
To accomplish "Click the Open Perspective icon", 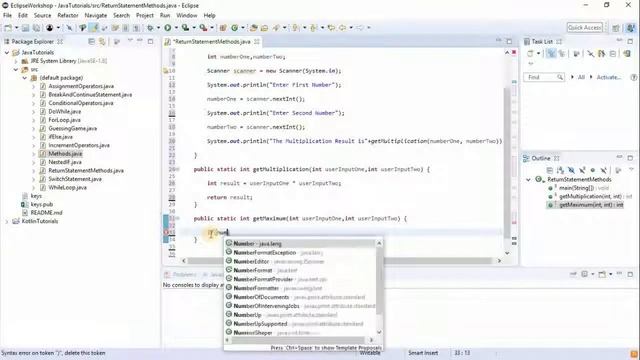I will (x=616, y=28).
